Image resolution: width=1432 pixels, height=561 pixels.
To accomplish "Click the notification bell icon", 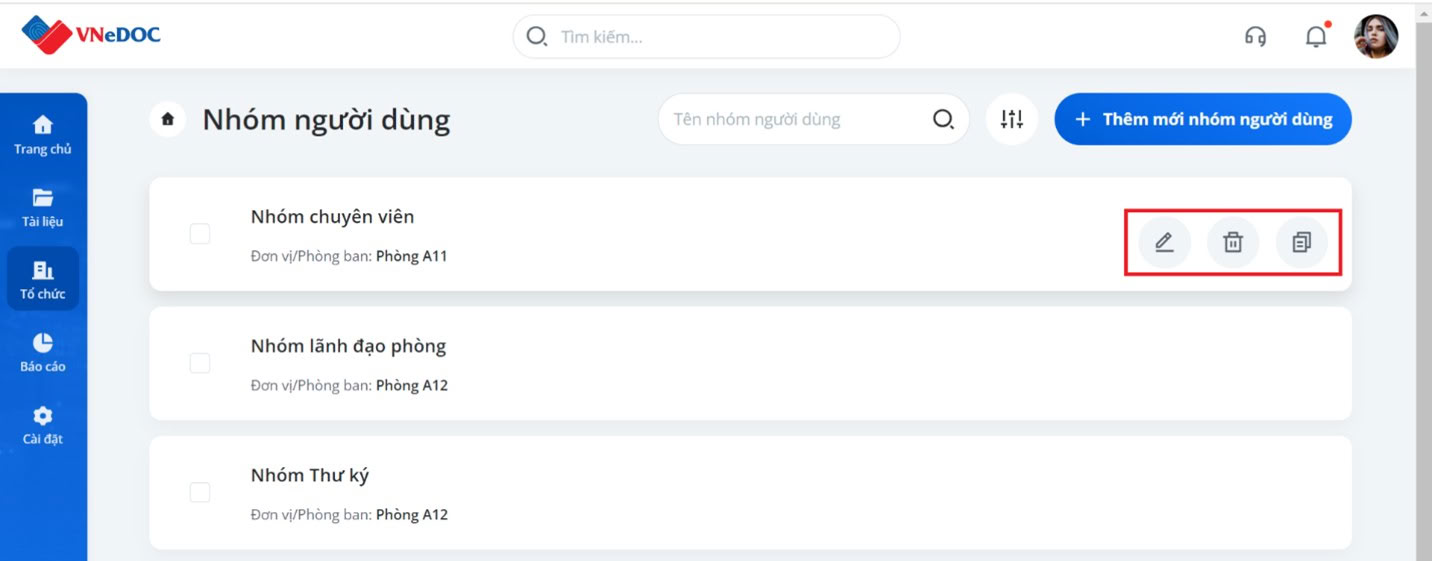I will (x=1317, y=37).
